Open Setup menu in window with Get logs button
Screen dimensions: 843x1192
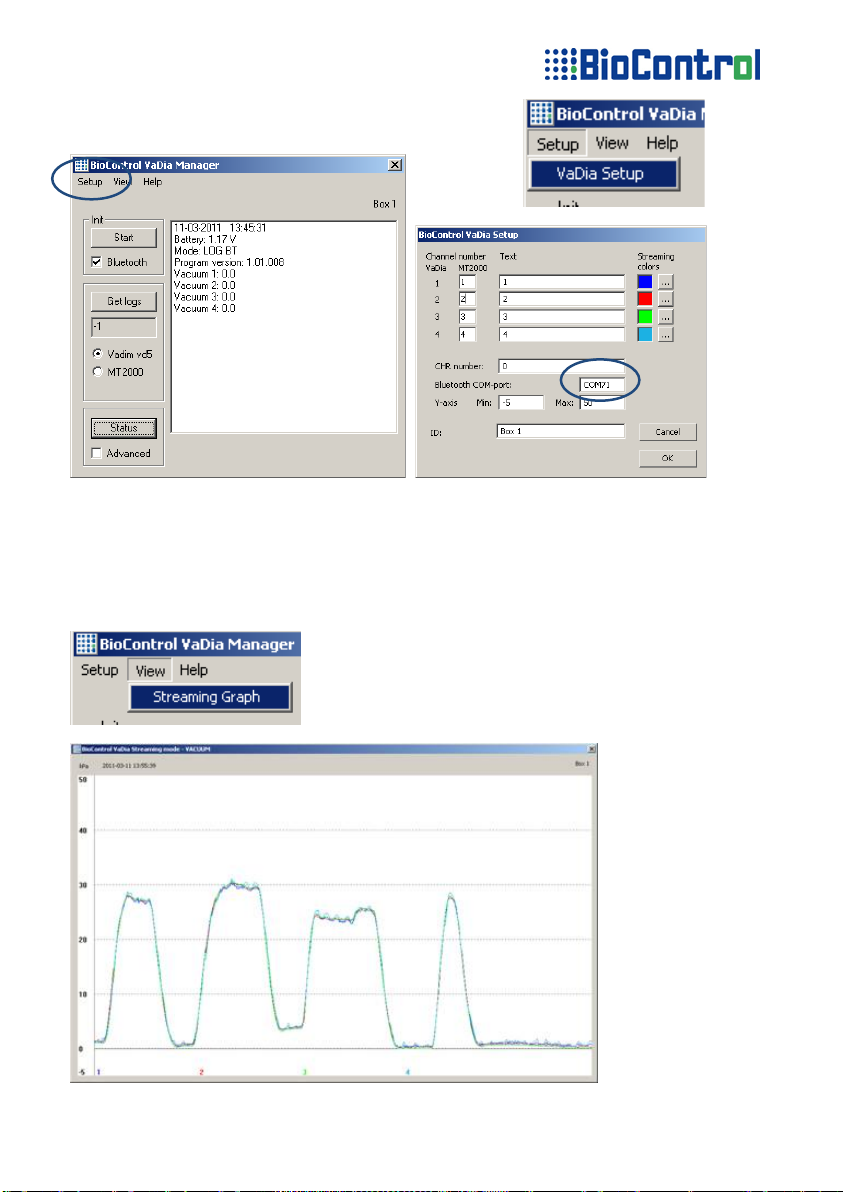(x=90, y=182)
